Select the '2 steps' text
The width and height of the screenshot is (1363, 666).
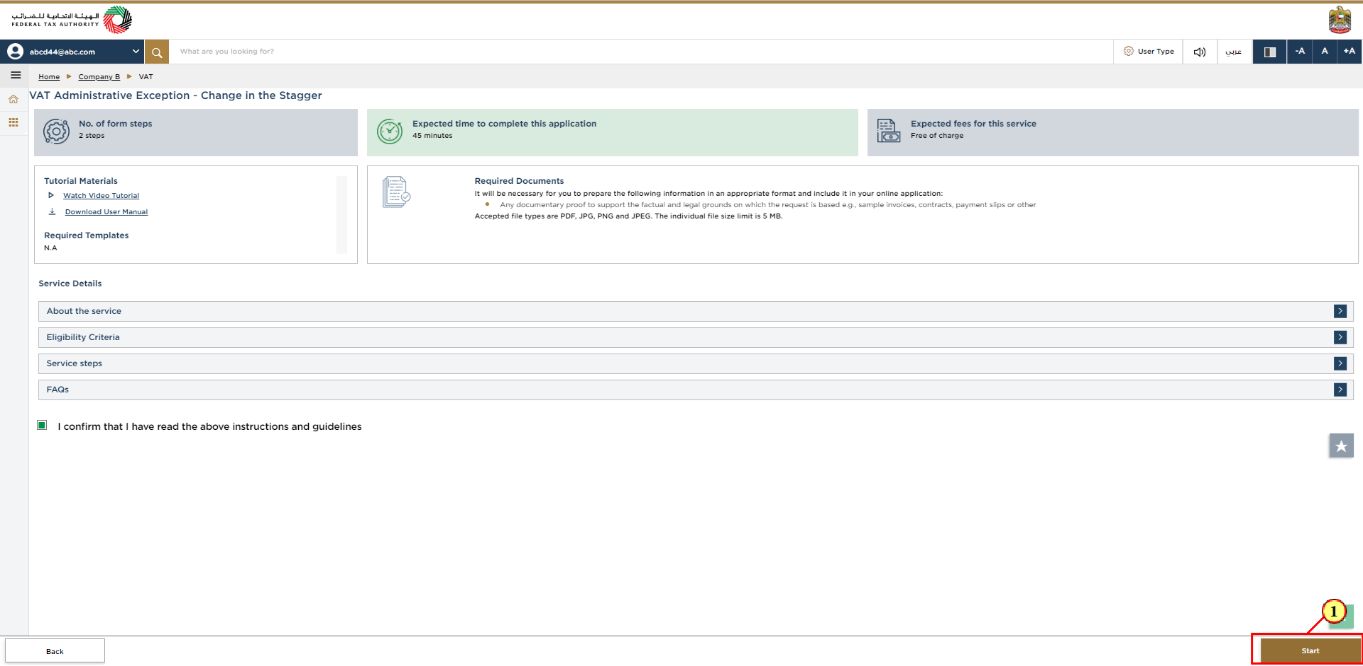[92, 136]
